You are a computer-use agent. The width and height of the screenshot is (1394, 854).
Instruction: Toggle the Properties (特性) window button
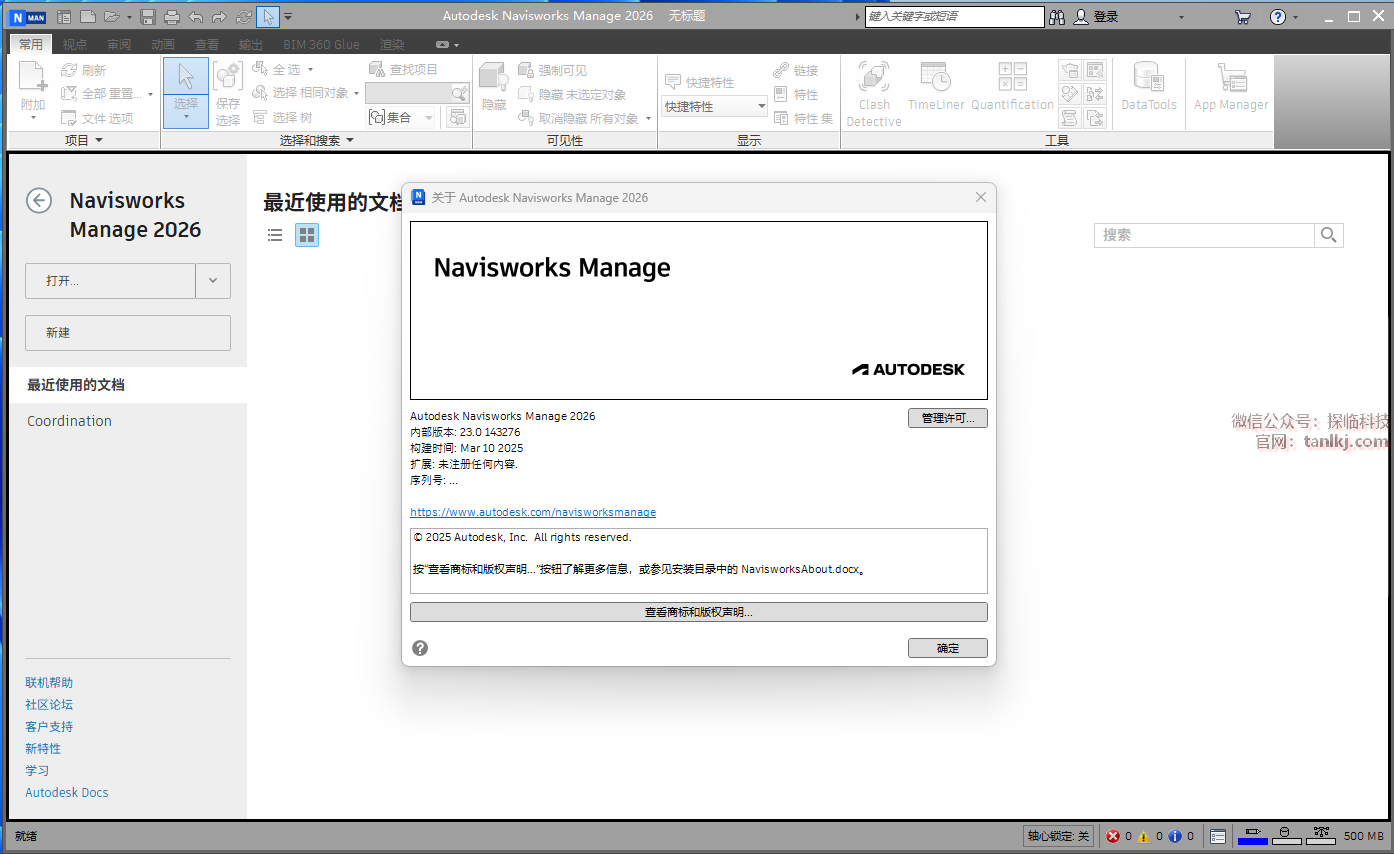(x=796, y=94)
